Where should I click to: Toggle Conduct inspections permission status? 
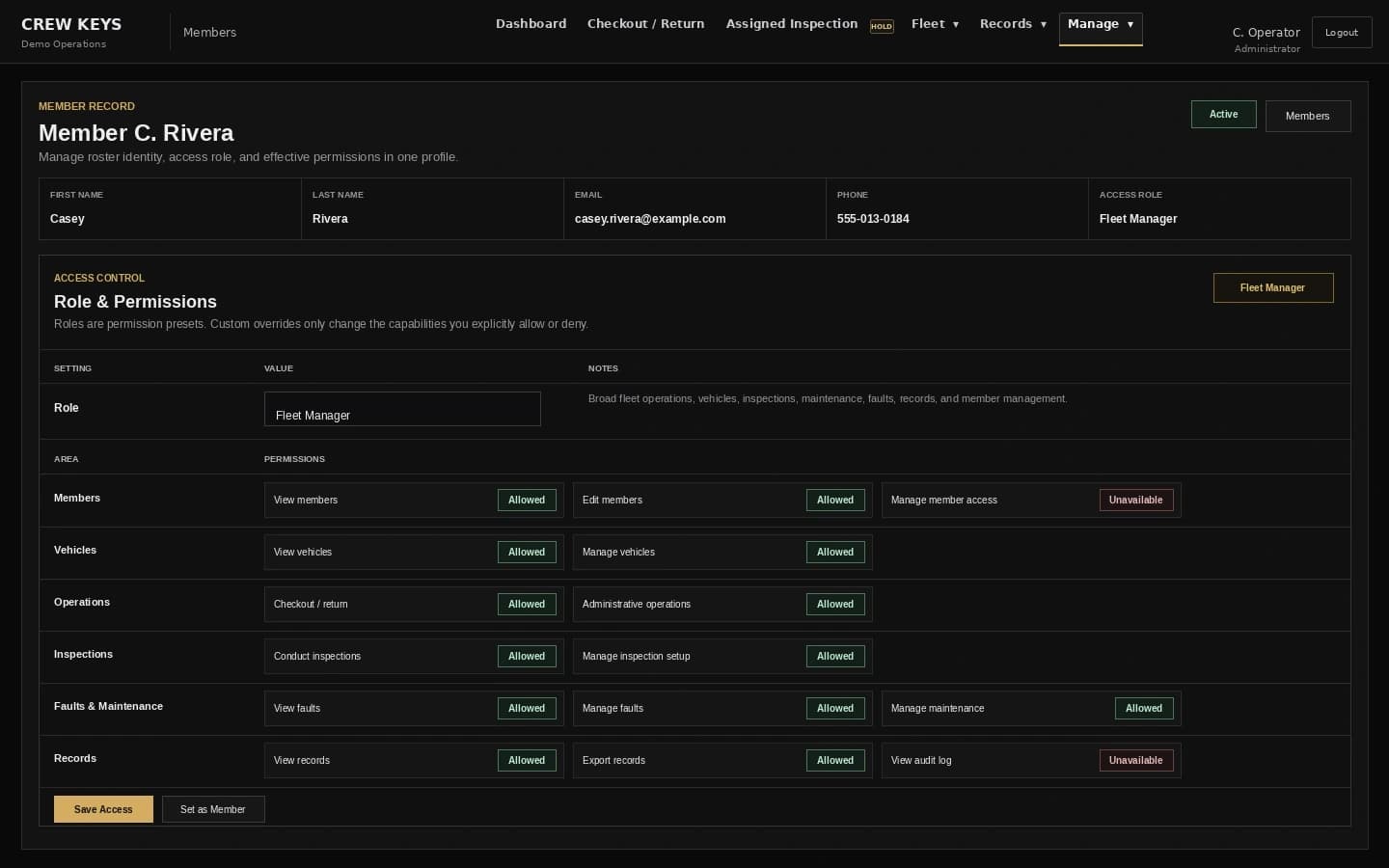pyautogui.click(x=527, y=656)
